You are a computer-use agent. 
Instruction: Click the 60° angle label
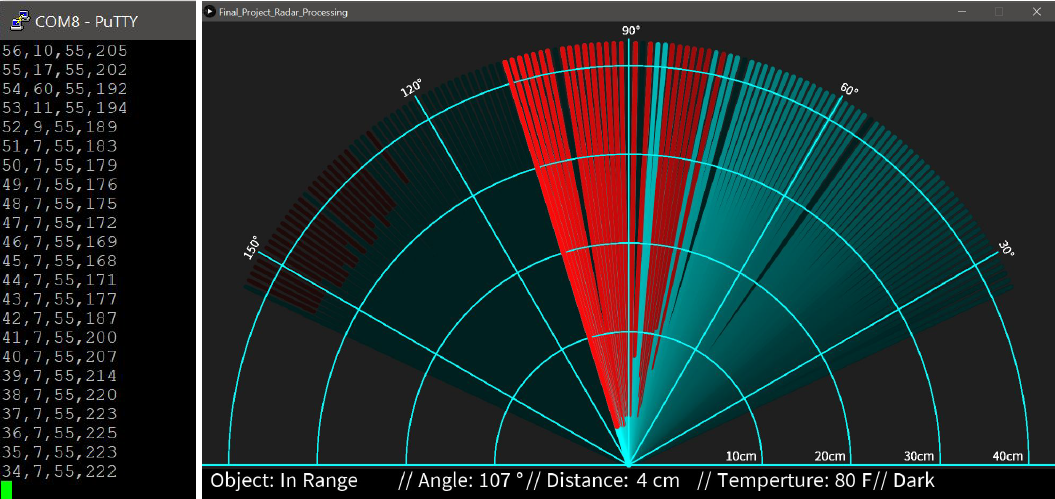[x=849, y=88]
